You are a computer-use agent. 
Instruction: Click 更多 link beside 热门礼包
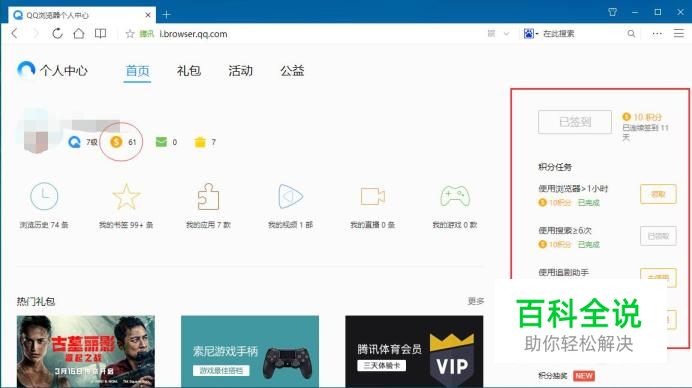[476, 301]
